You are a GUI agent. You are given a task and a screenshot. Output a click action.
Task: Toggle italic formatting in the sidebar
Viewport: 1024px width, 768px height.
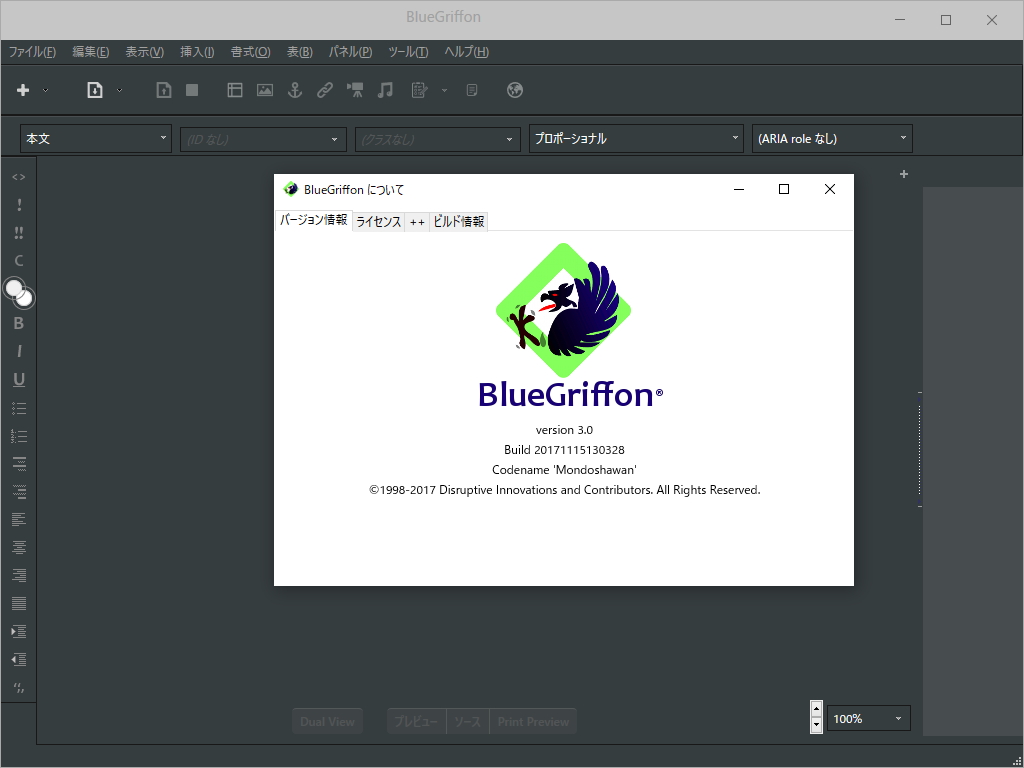tap(17, 351)
